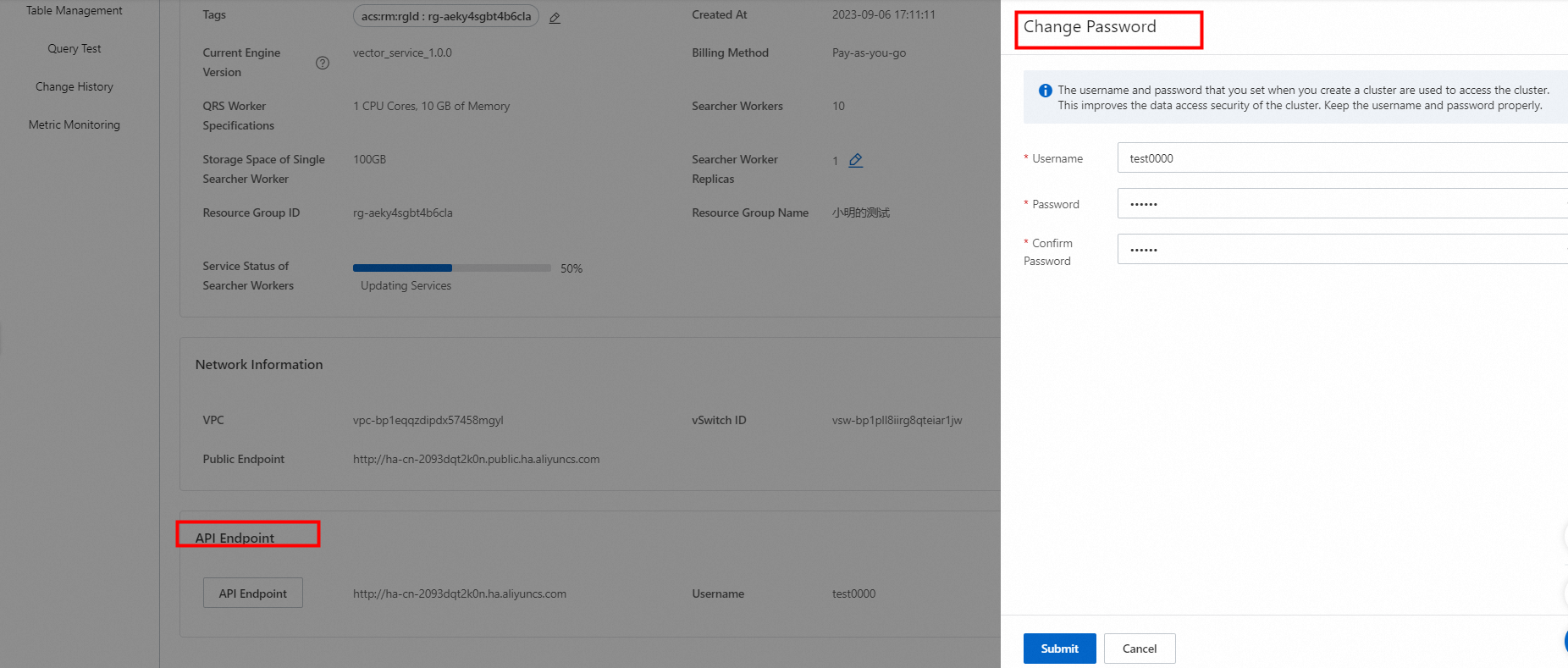Select the vector_service_1.0.0 engine version text
The width and height of the screenshot is (1568, 668).
(402, 53)
